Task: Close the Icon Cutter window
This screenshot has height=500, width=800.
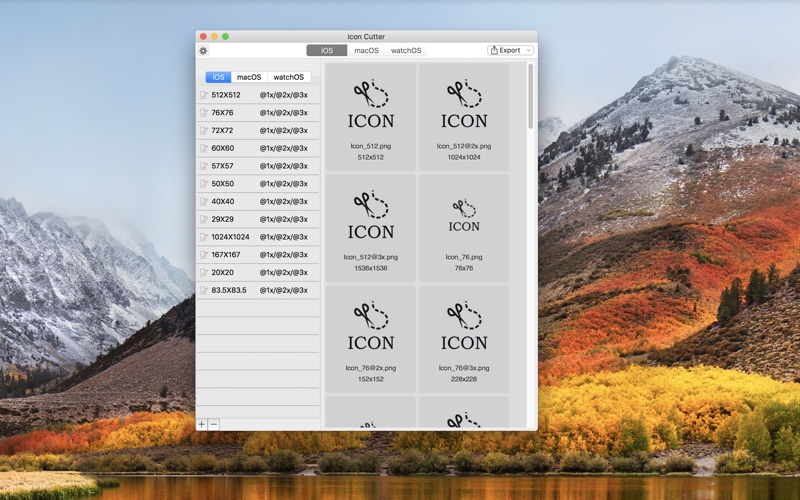Action: tap(203, 36)
